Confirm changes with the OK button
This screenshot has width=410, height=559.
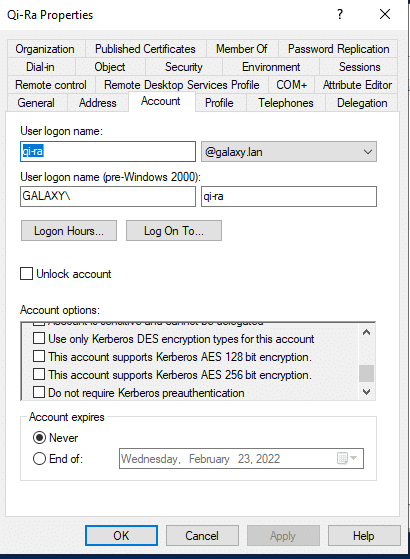pos(121,535)
